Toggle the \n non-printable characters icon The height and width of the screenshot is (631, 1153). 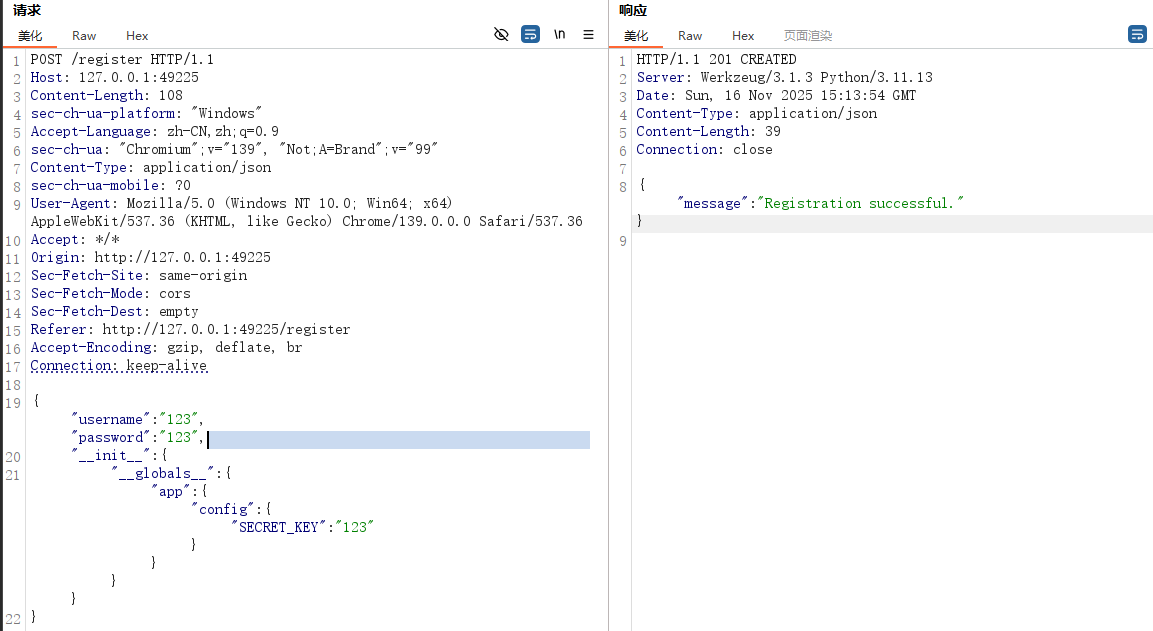560,34
